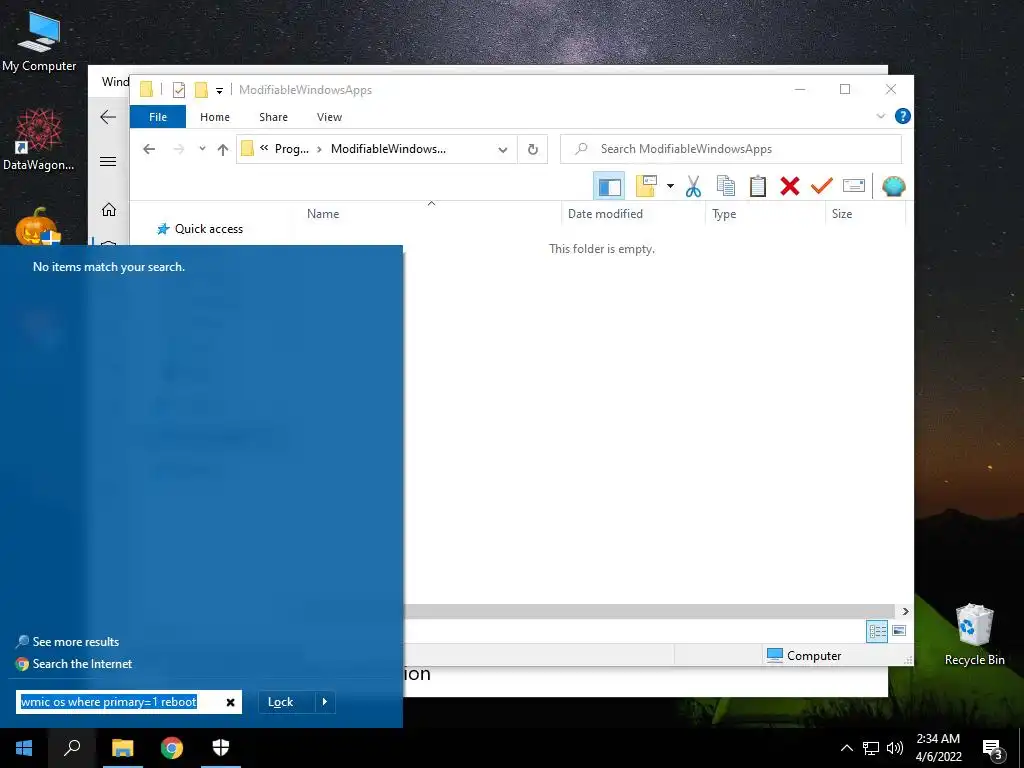Open Google Chrome from the taskbar
This screenshot has width=1024, height=768.
[172, 748]
